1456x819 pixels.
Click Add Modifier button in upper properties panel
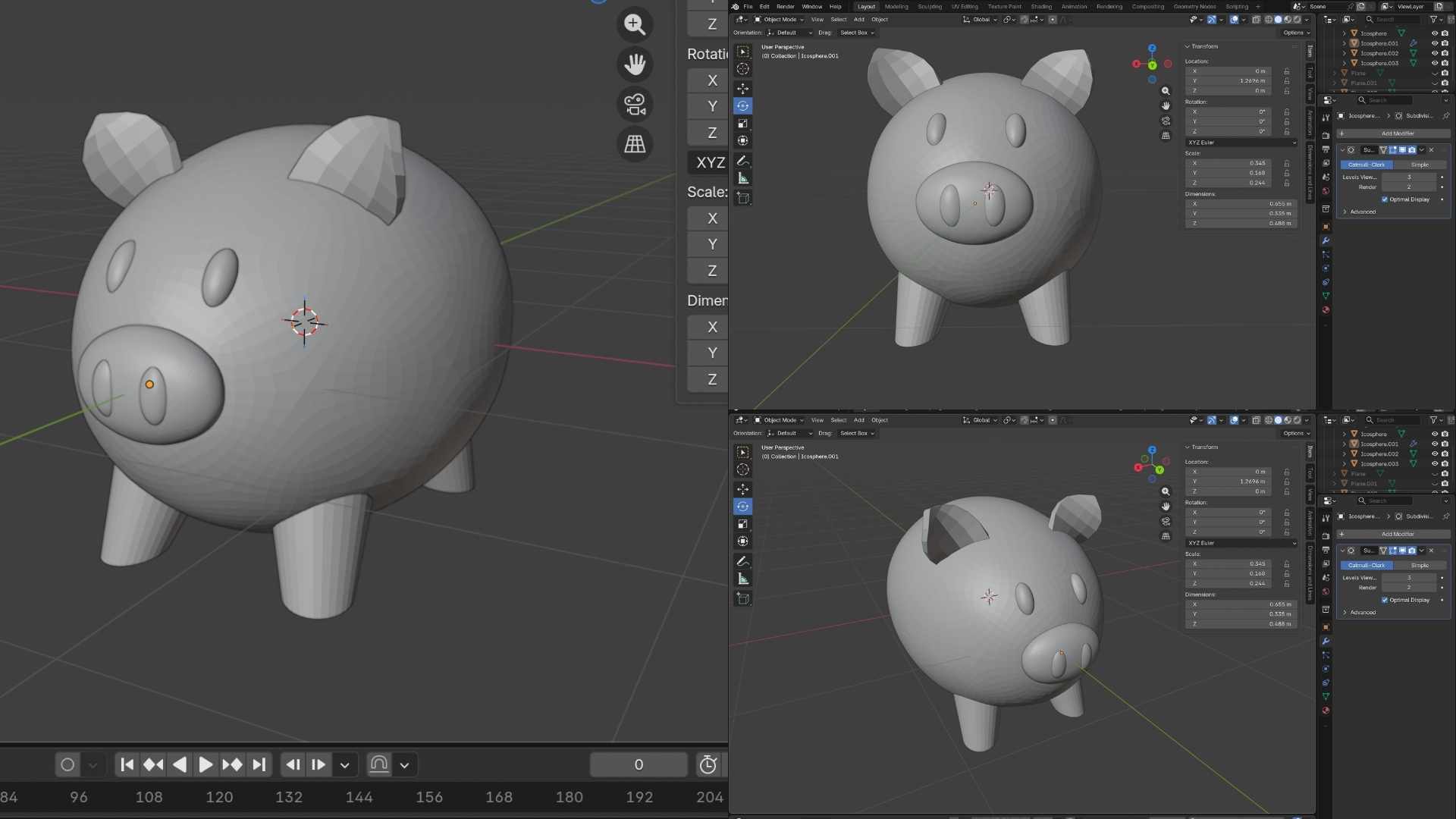(1397, 133)
